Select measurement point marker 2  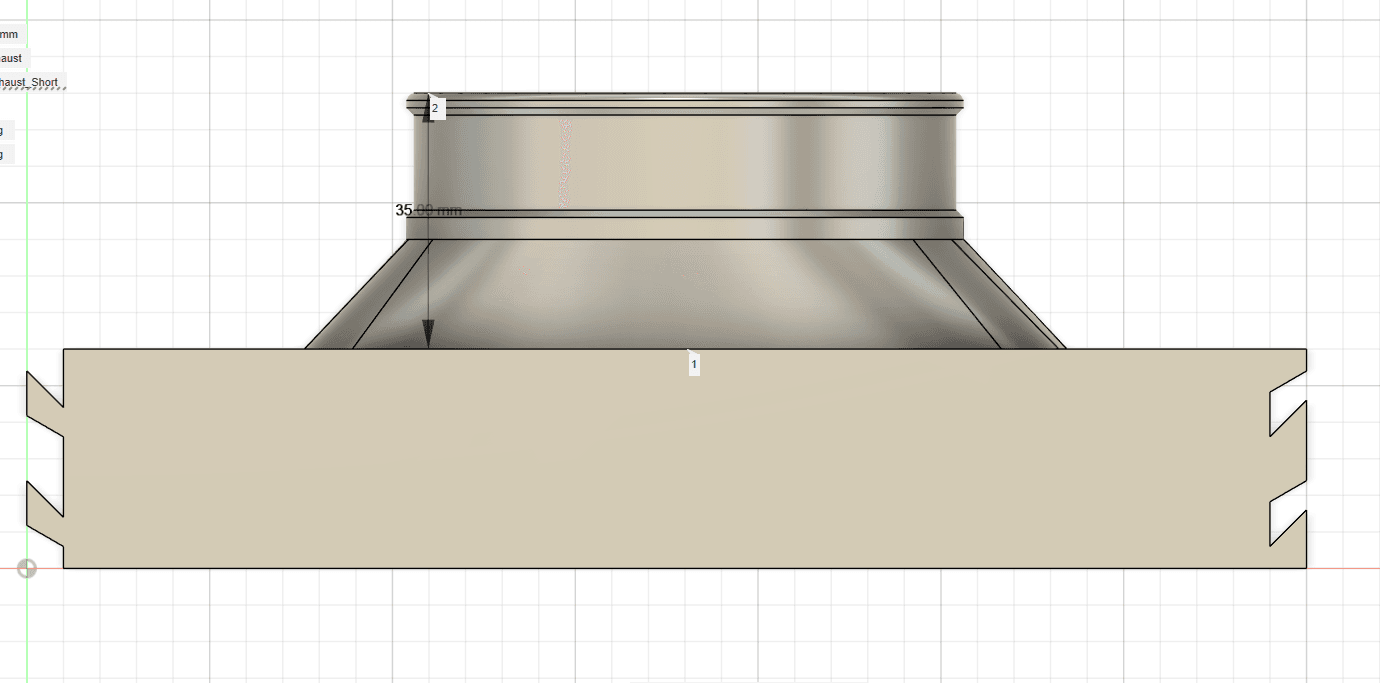pos(436,107)
